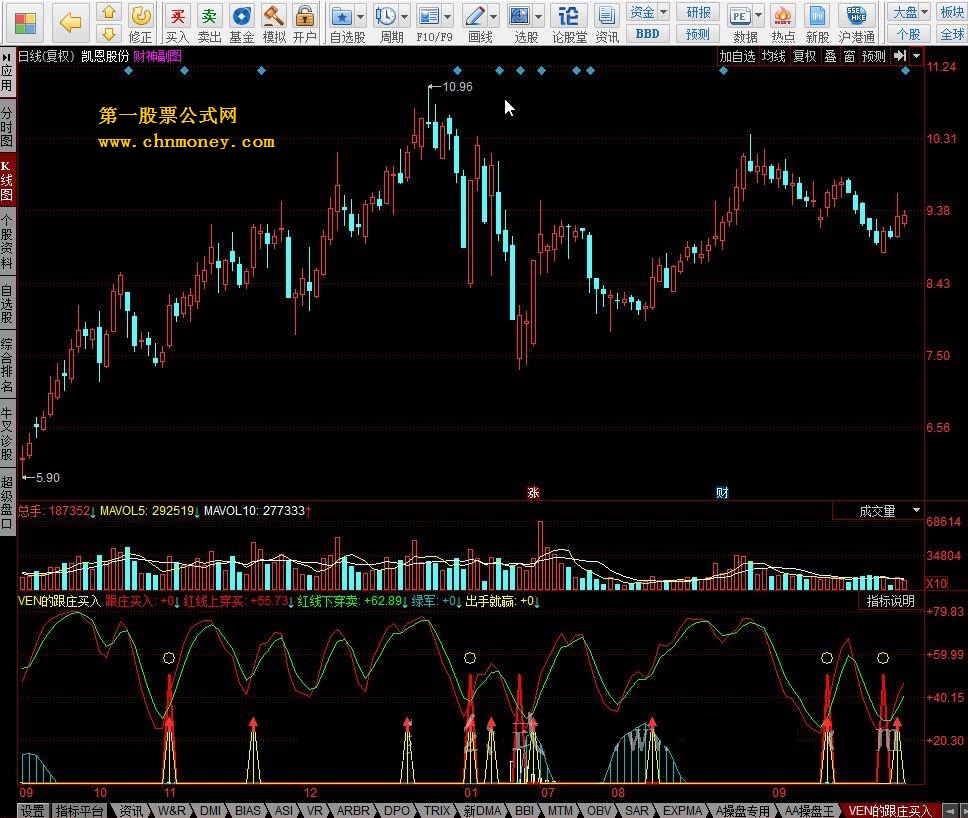The height and width of the screenshot is (818, 968).
Task: Expand the 选股 dropdown arrow
Action: [538, 17]
